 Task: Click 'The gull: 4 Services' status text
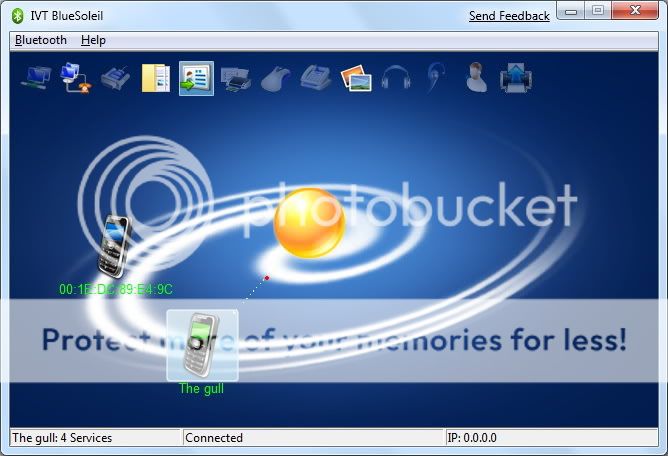[62, 438]
